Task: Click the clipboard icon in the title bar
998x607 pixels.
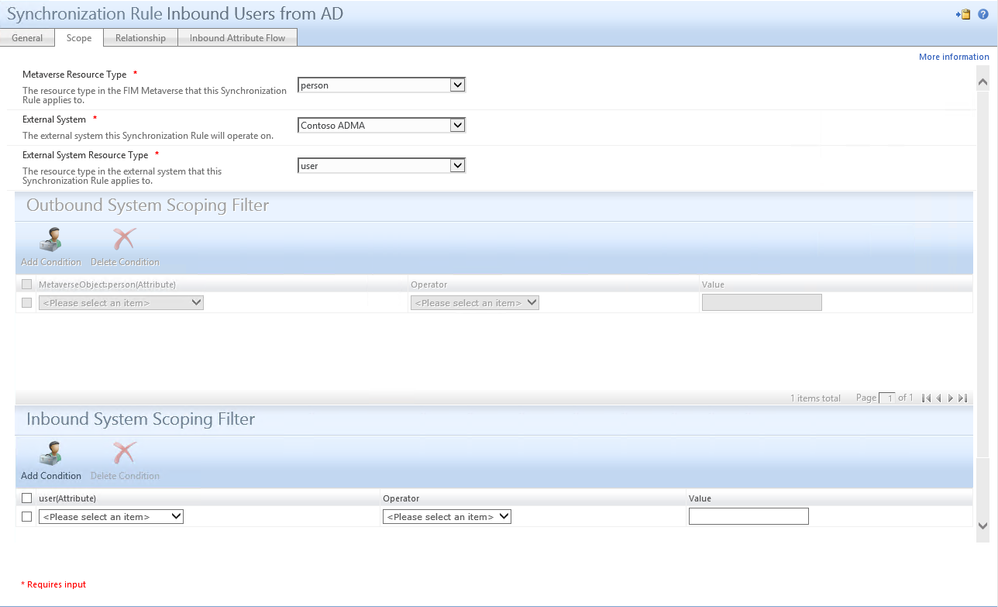Action: (x=963, y=14)
